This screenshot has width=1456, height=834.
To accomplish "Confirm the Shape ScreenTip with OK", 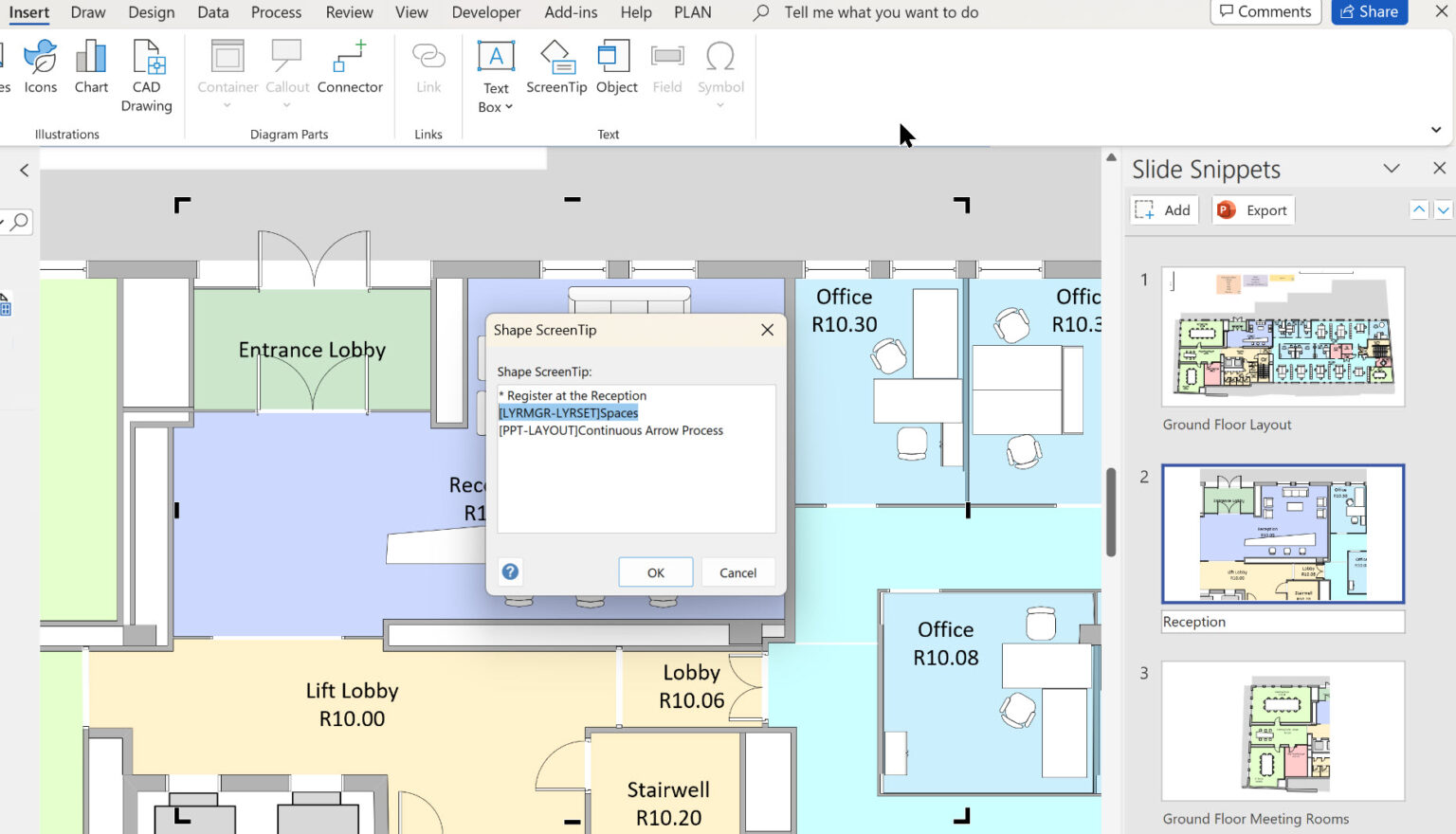I will click(655, 571).
